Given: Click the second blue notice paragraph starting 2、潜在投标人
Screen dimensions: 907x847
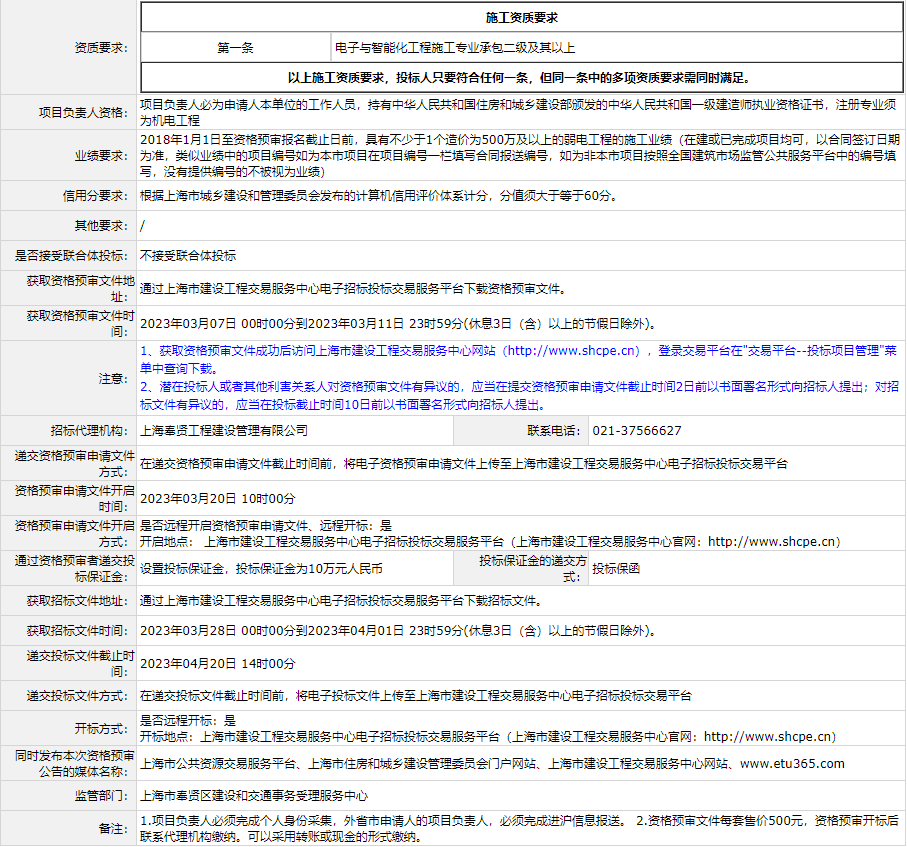Looking at the screenshot, I should 519,394.
